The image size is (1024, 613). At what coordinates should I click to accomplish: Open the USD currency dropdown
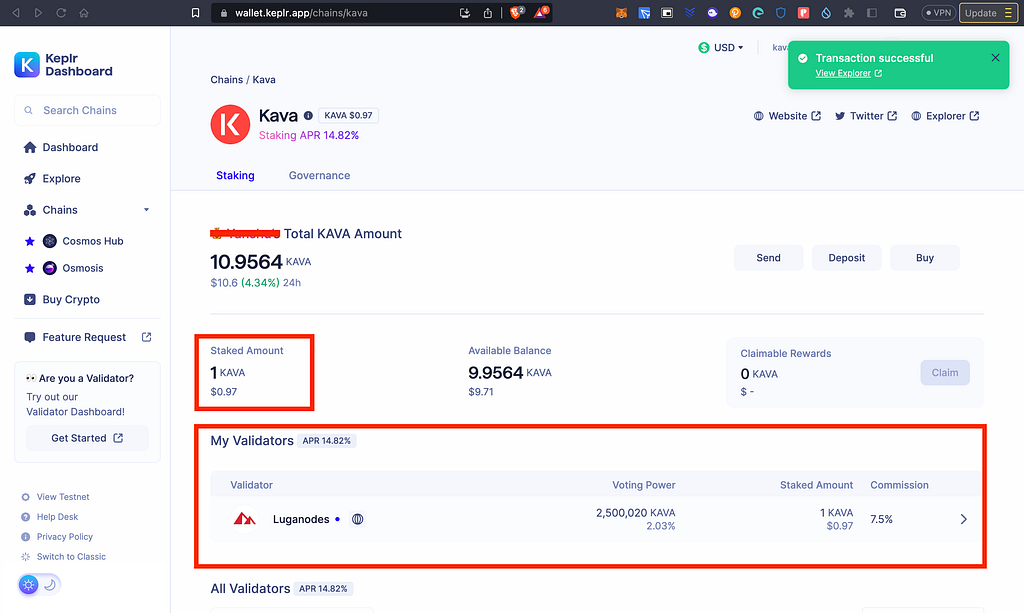point(721,48)
